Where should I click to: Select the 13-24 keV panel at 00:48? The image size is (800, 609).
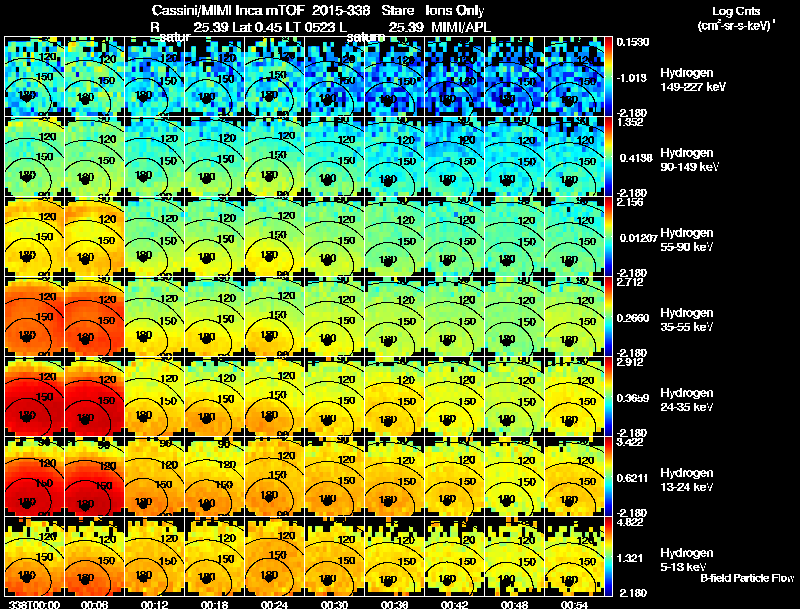click(515, 476)
